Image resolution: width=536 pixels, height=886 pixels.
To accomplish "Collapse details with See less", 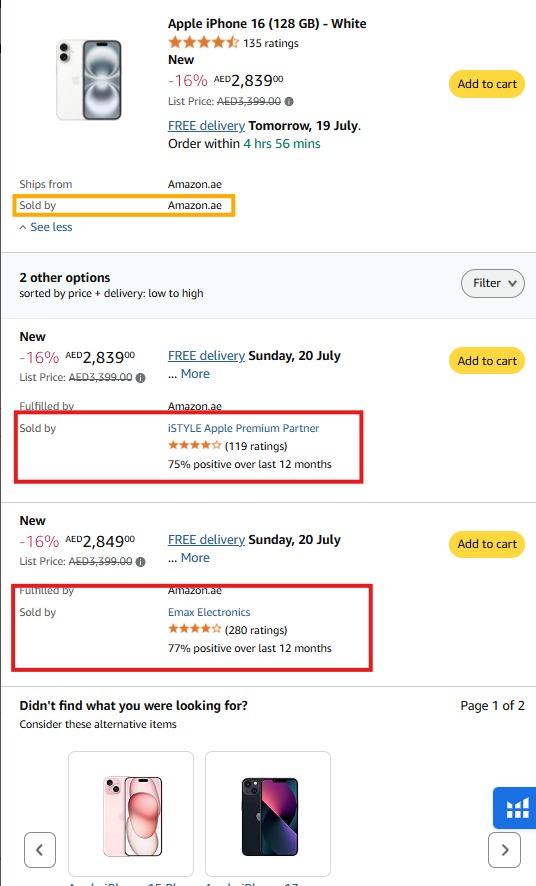I will (46, 227).
